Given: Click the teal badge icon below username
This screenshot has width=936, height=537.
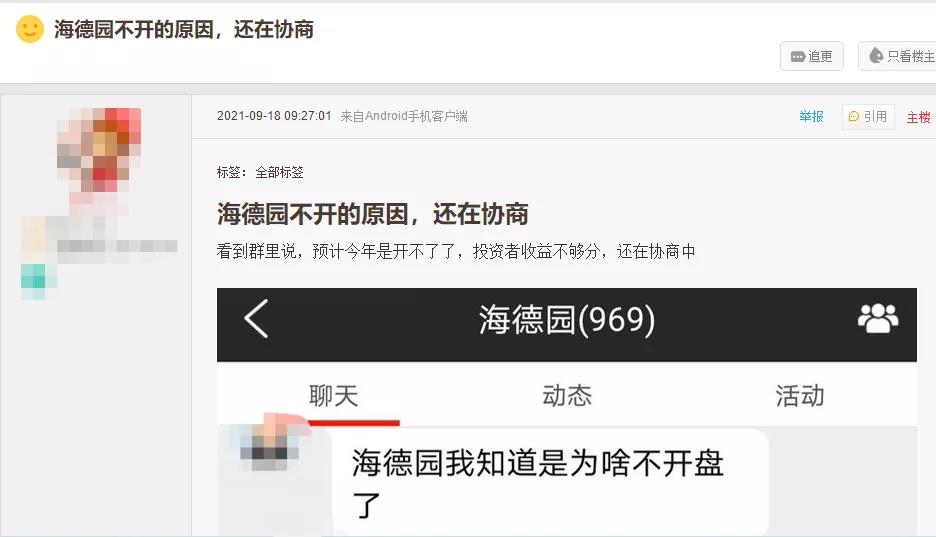Looking at the screenshot, I should (x=34, y=278).
